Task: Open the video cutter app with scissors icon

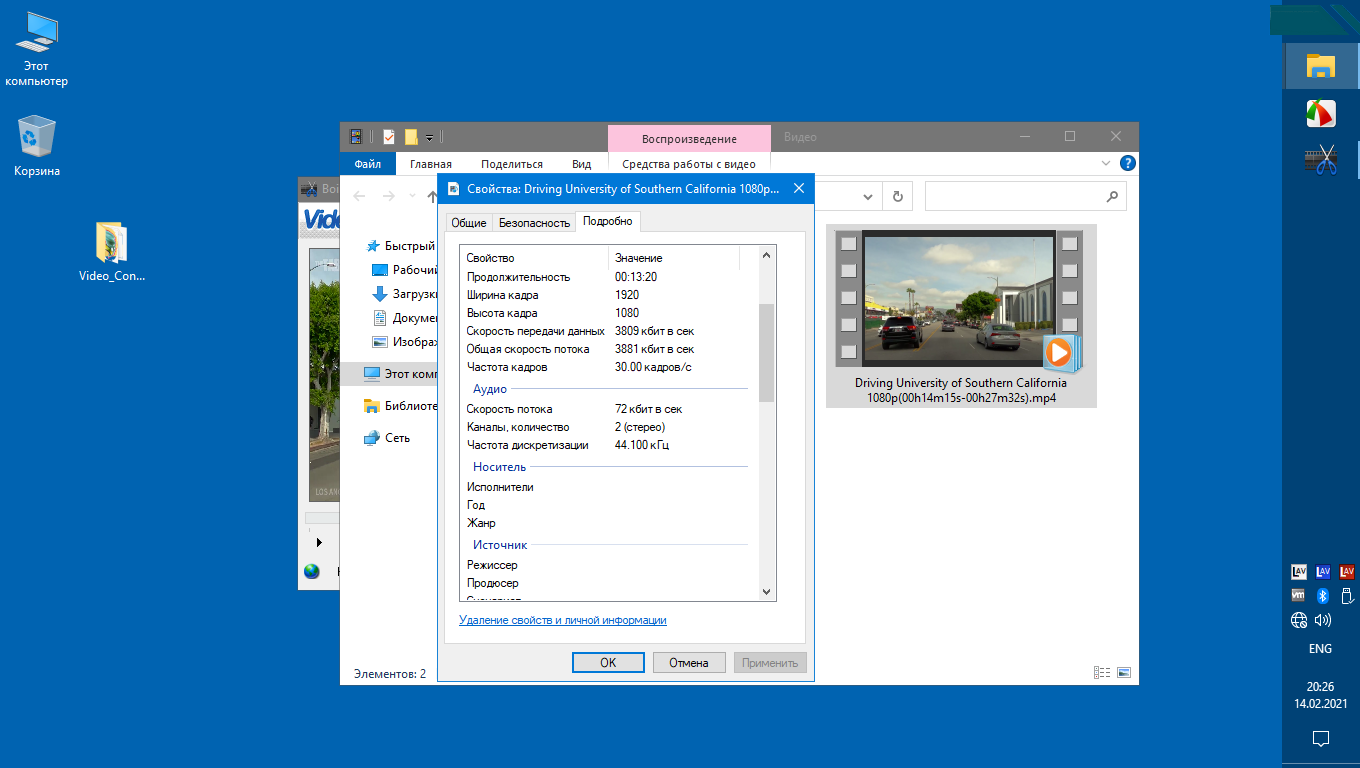Action: click(1321, 160)
